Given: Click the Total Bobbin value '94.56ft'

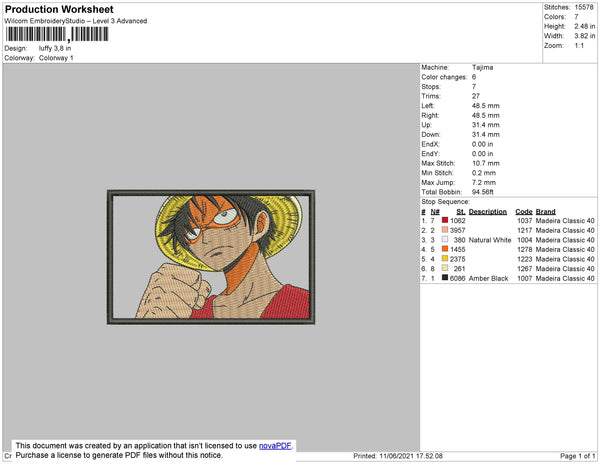Looking at the screenshot, I should pyautogui.click(x=483, y=192).
